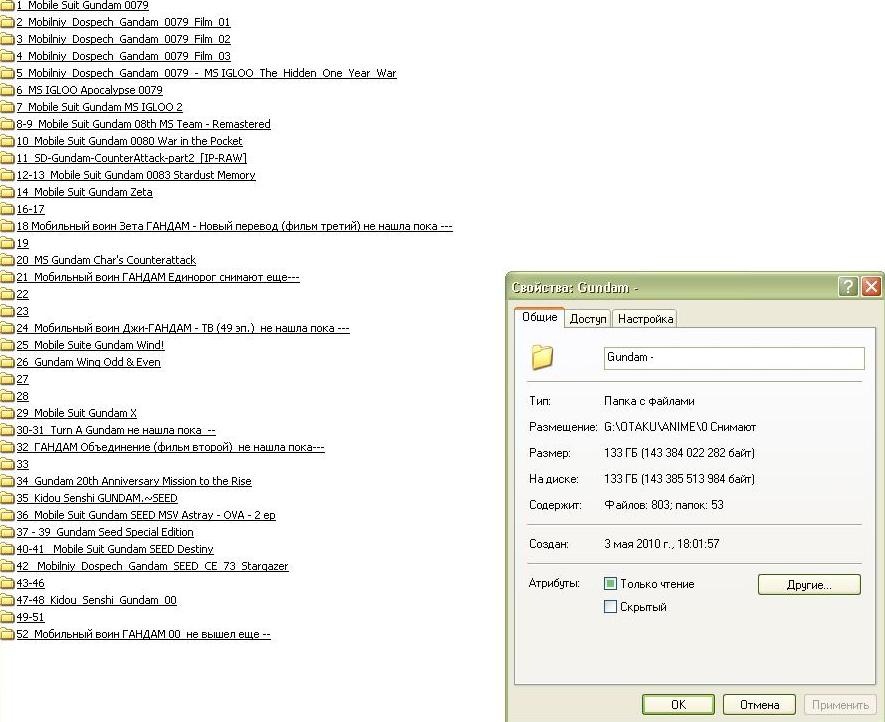
Task: Click folder icon beside '26 Gundam Wing Odd & Even'
Action: pyautogui.click(x=7, y=362)
